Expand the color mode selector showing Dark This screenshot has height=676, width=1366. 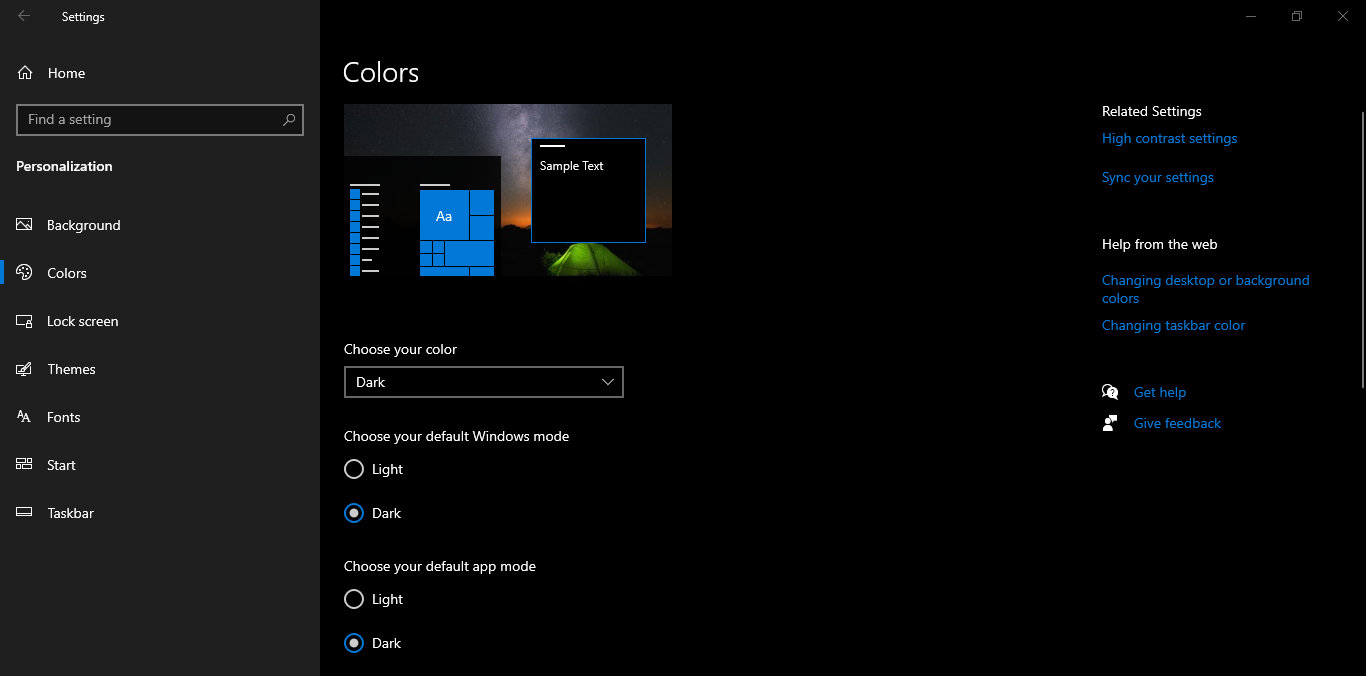point(483,382)
